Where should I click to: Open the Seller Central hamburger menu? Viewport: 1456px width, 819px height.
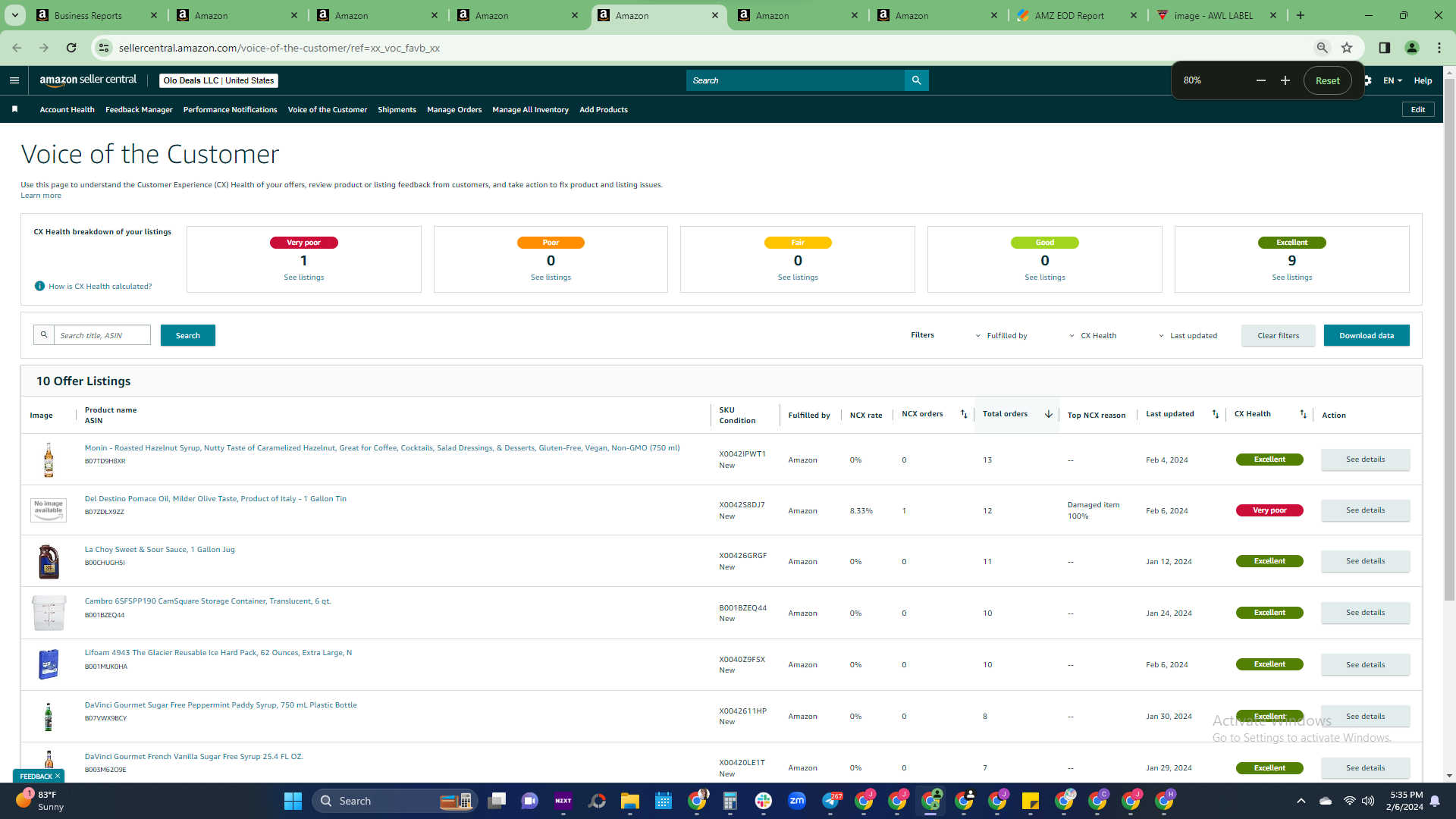click(14, 80)
